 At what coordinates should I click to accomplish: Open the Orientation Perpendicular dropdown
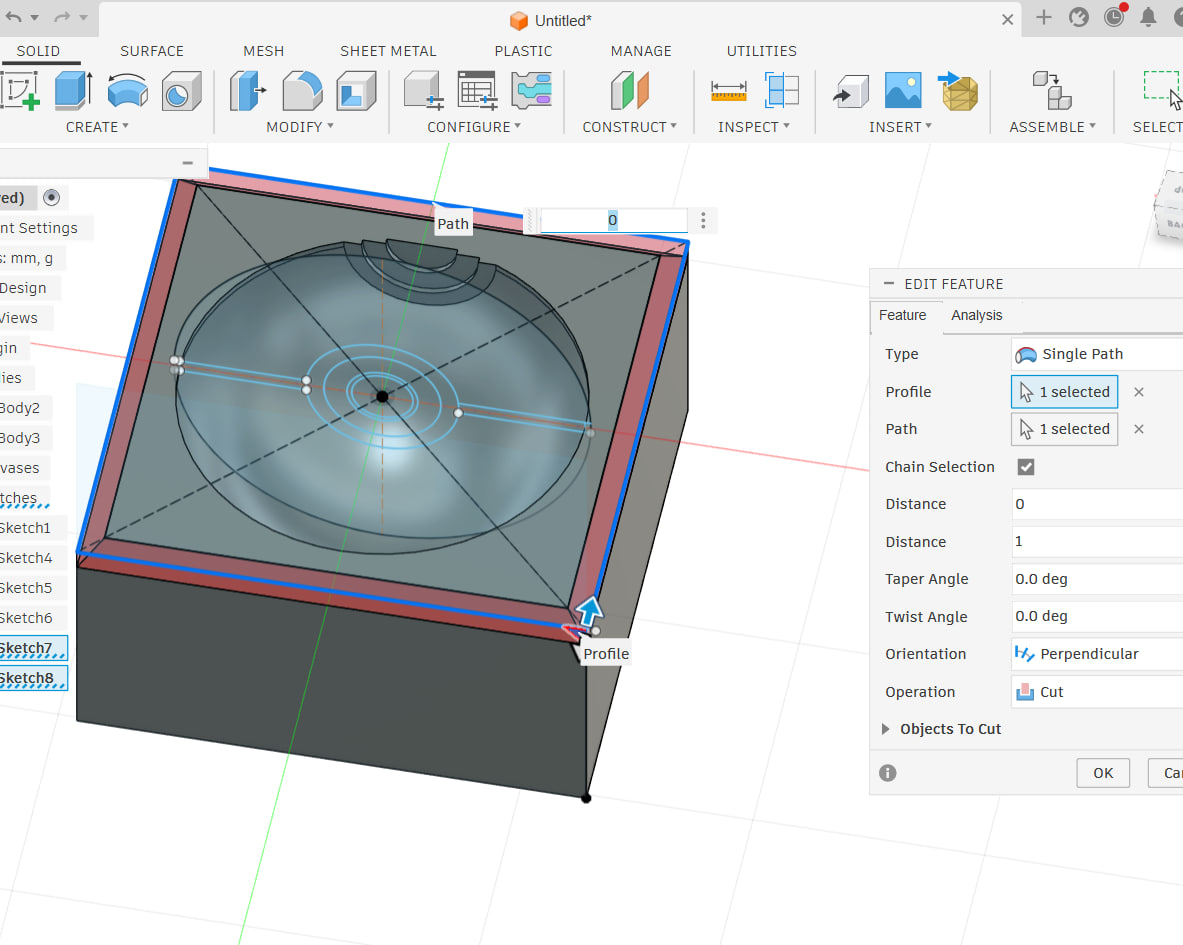(1097, 654)
